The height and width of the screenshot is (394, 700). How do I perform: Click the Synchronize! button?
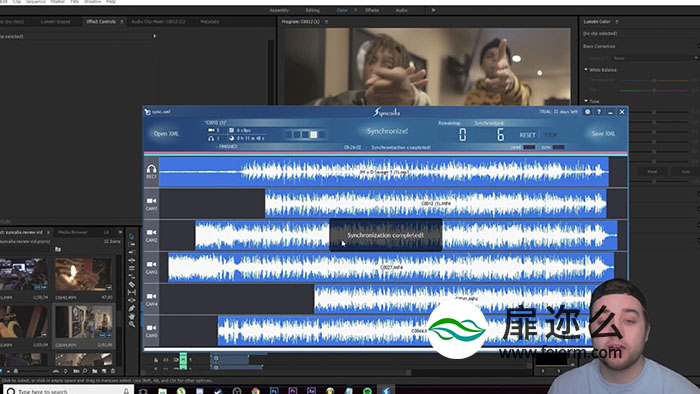point(387,131)
